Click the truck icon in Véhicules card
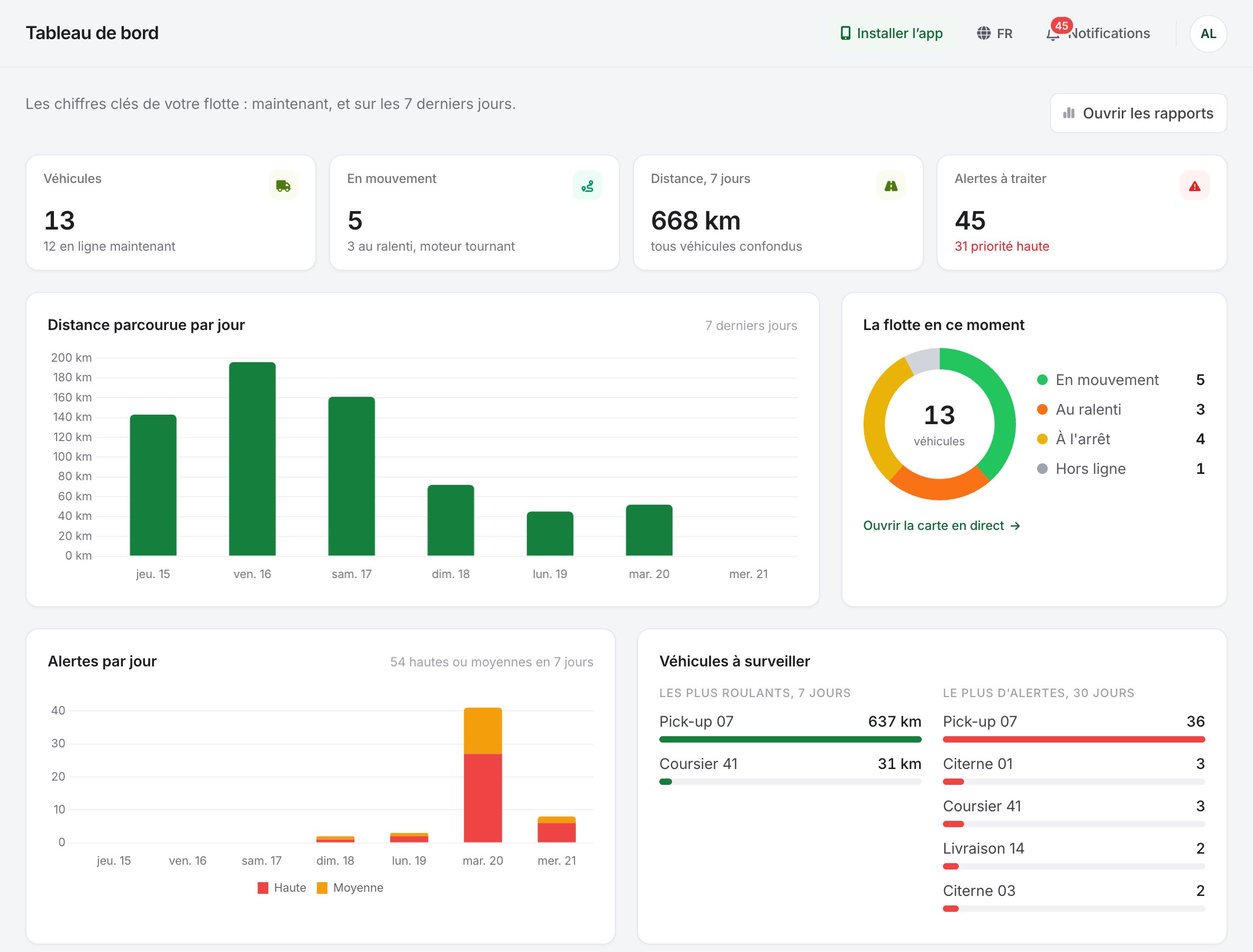This screenshot has width=1253, height=952. pyautogui.click(x=284, y=186)
